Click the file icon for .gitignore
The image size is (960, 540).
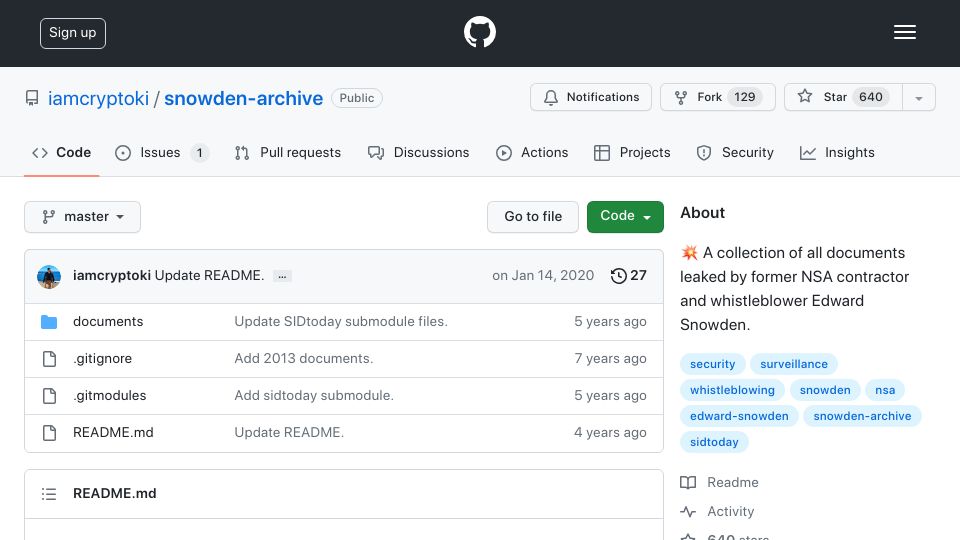[50, 359]
